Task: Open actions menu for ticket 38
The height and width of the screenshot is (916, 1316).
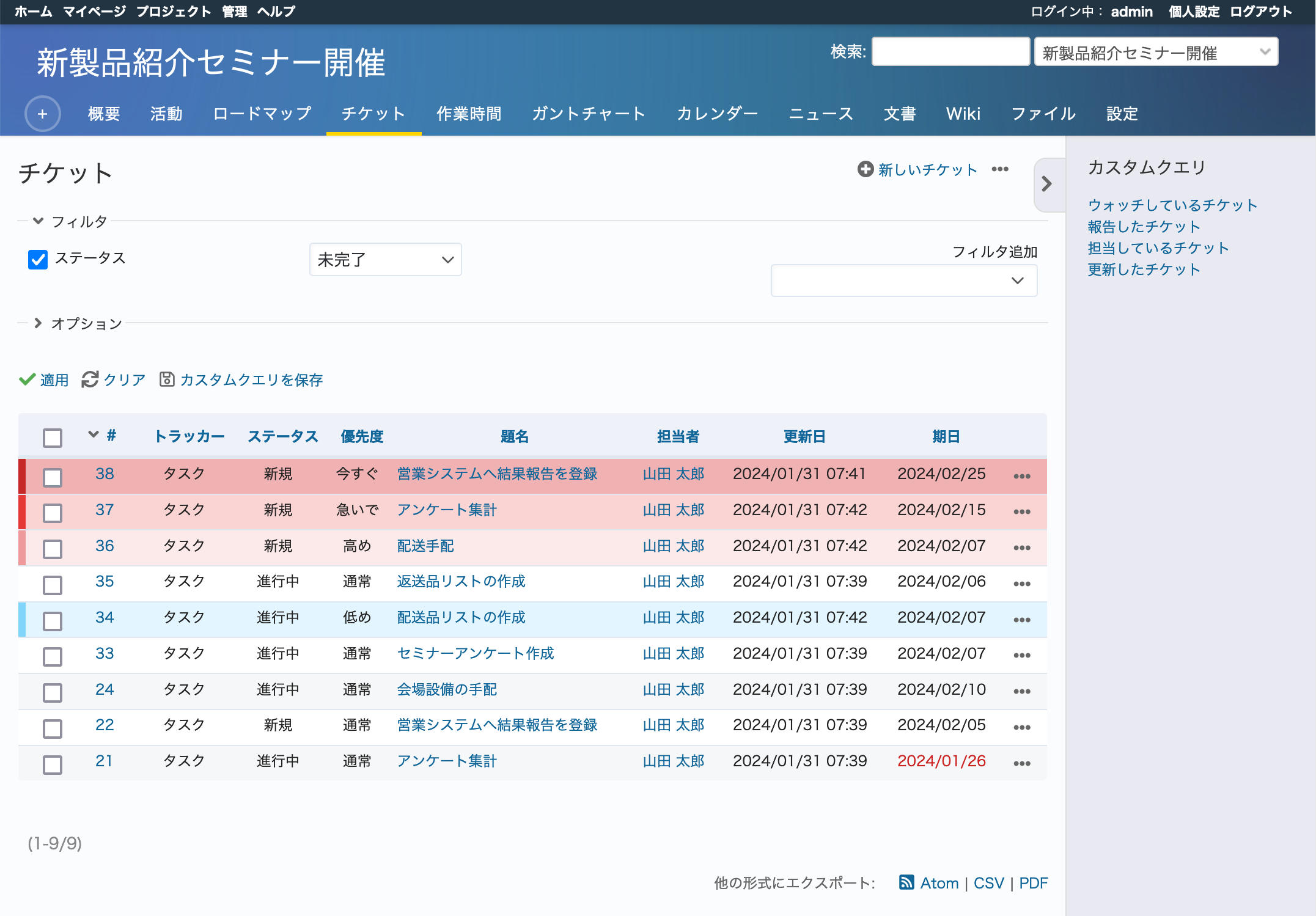Action: [x=1021, y=476]
